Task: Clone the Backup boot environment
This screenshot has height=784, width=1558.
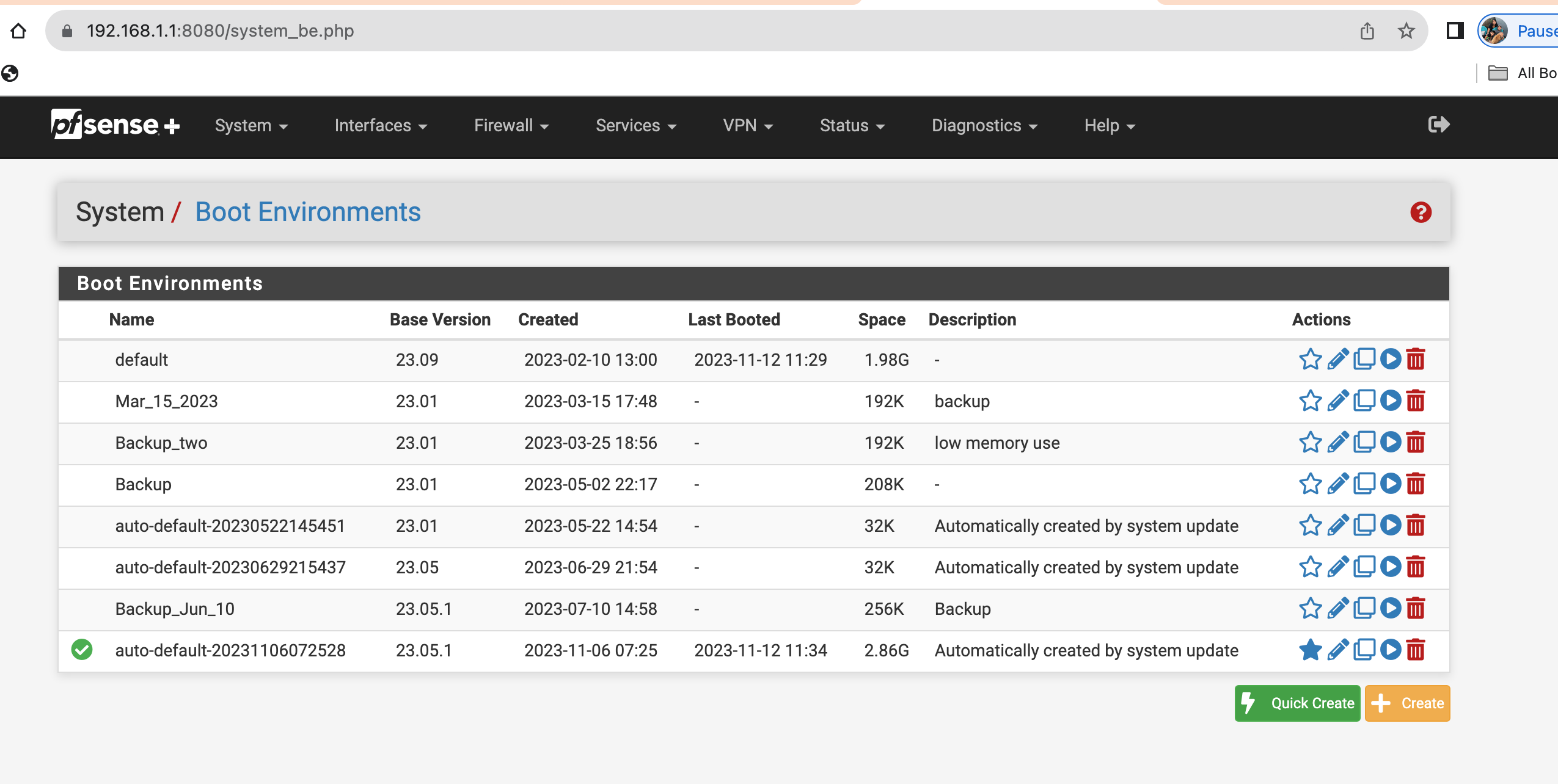Action: (x=1364, y=484)
